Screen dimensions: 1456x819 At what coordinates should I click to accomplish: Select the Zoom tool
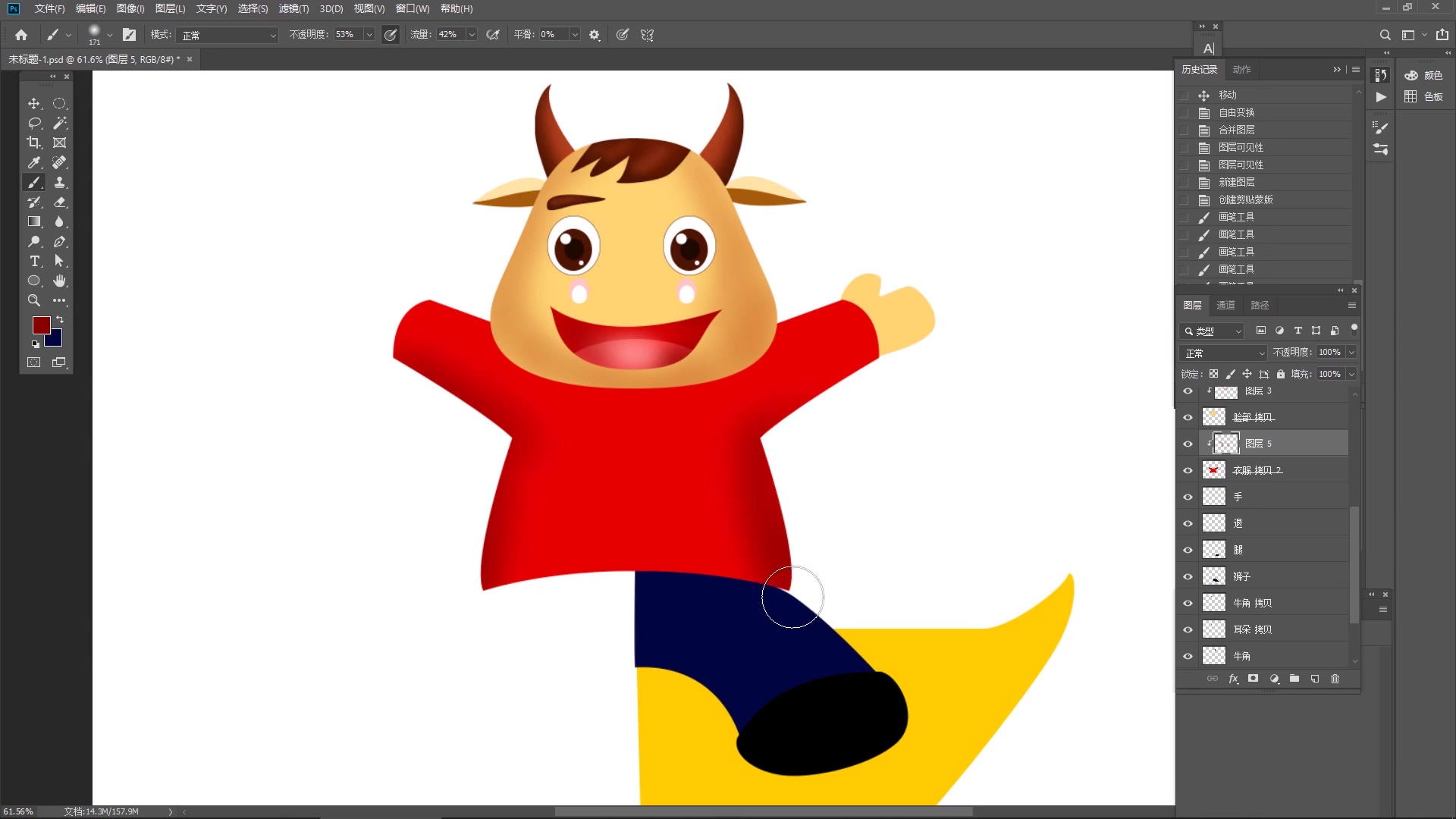point(34,300)
